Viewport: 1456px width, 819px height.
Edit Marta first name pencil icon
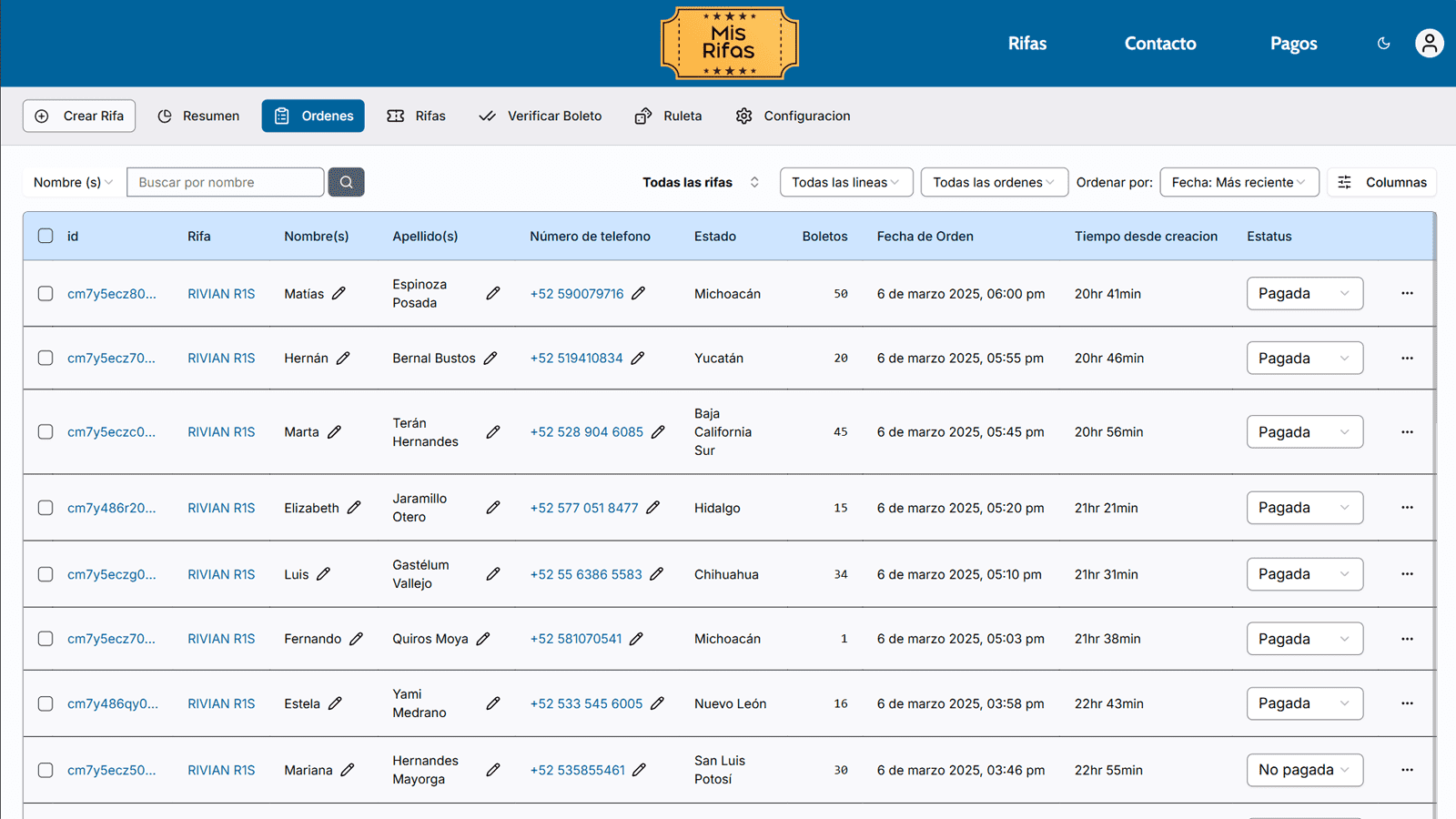point(334,431)
